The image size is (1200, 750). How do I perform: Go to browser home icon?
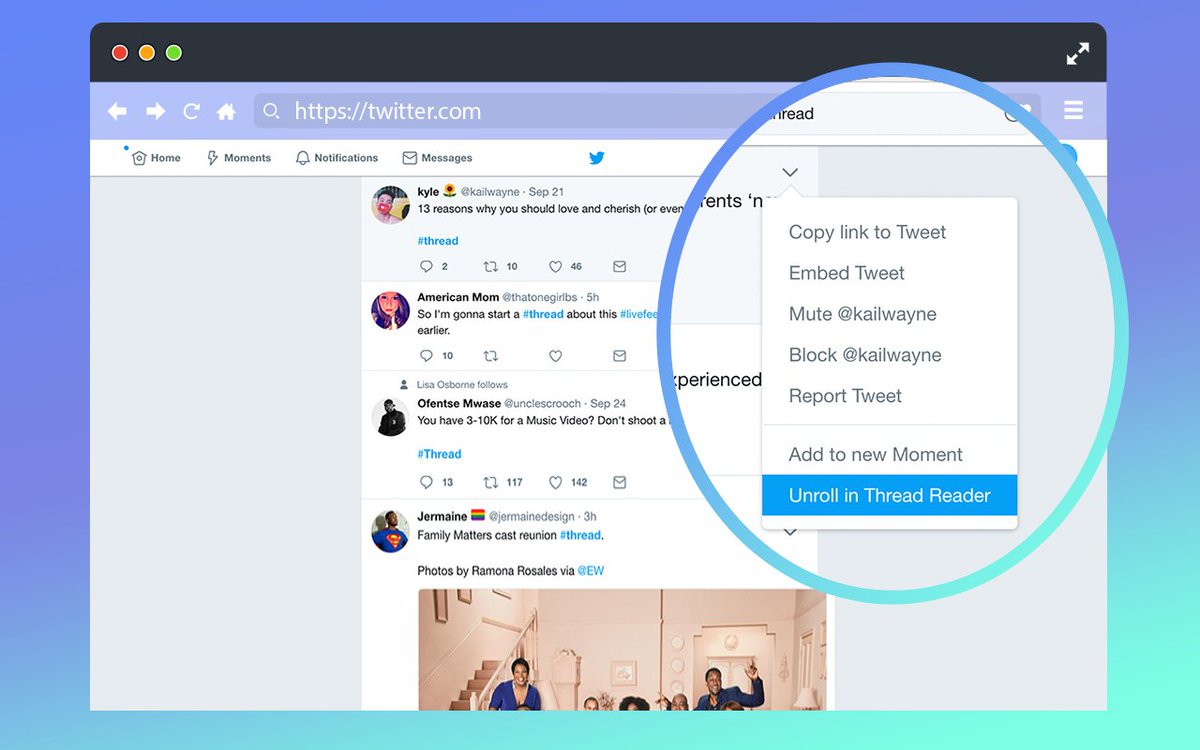point(227,111)
